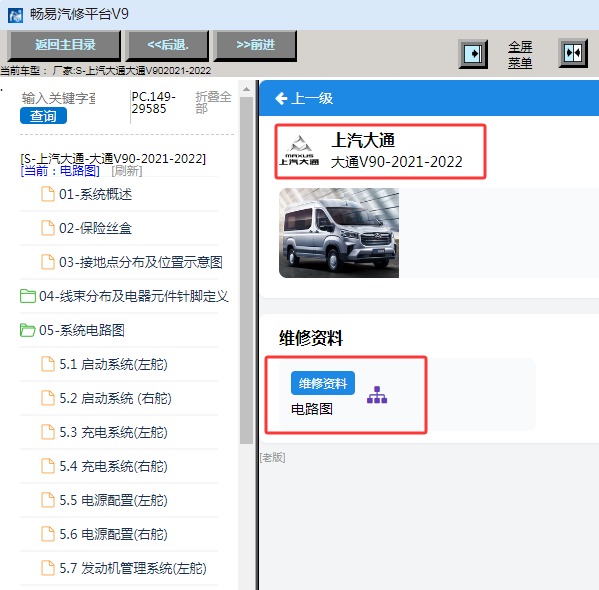
Task: Open 5.4 充电系统(右舵) document
Action: pos(113,466)
